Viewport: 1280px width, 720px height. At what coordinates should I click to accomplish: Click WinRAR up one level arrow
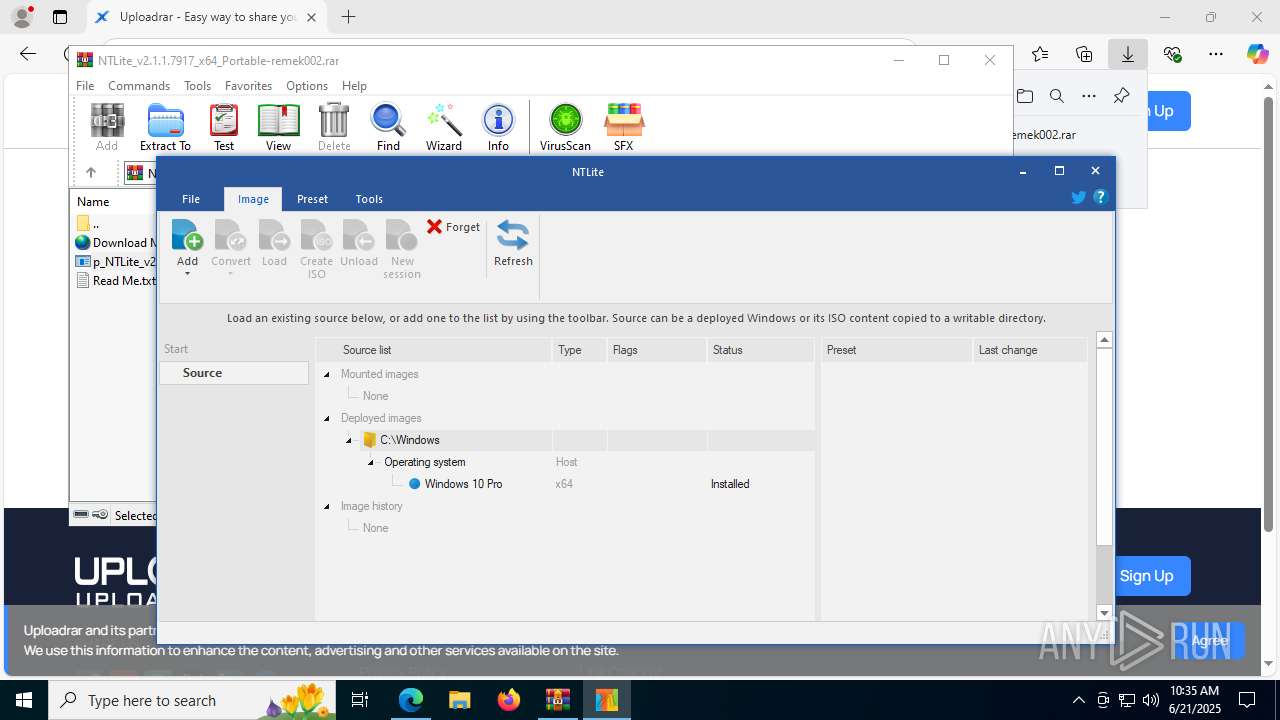(90, 173)
